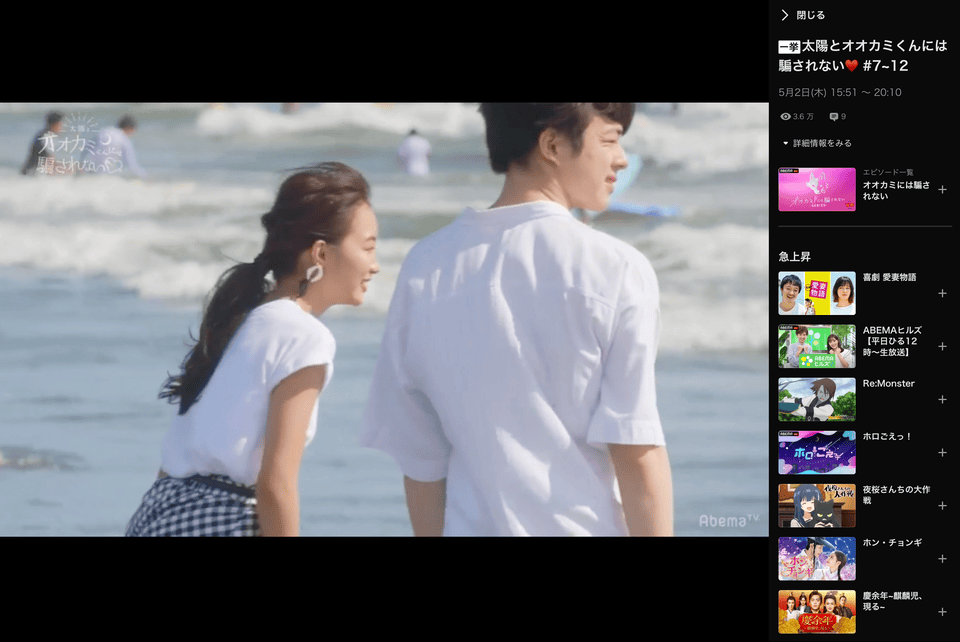Image resolution: width=960 pixels, height=642 pixels.
Task: Click the 夜桜さんちの大作戦 title text
Action: (896, 495)
